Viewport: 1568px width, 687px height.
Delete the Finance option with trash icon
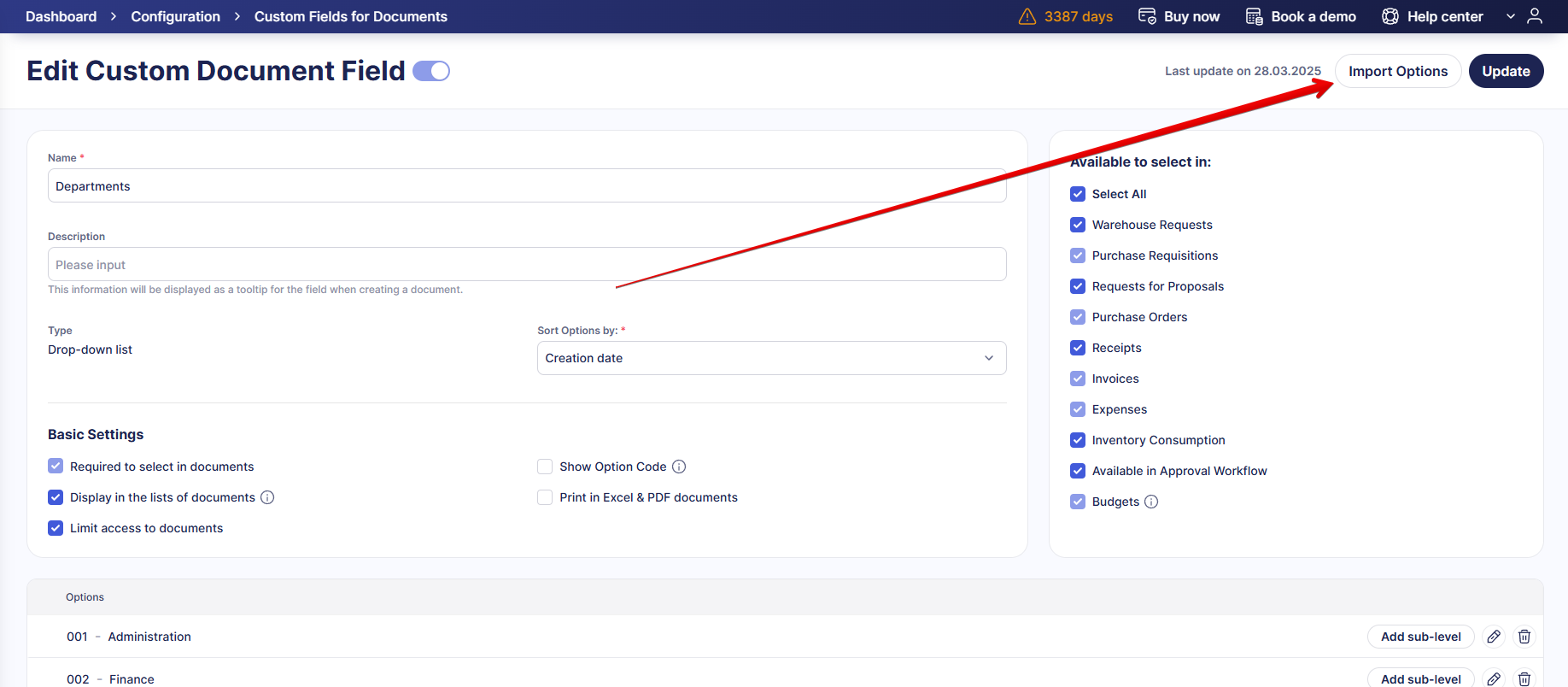(x=1524, y=679)
